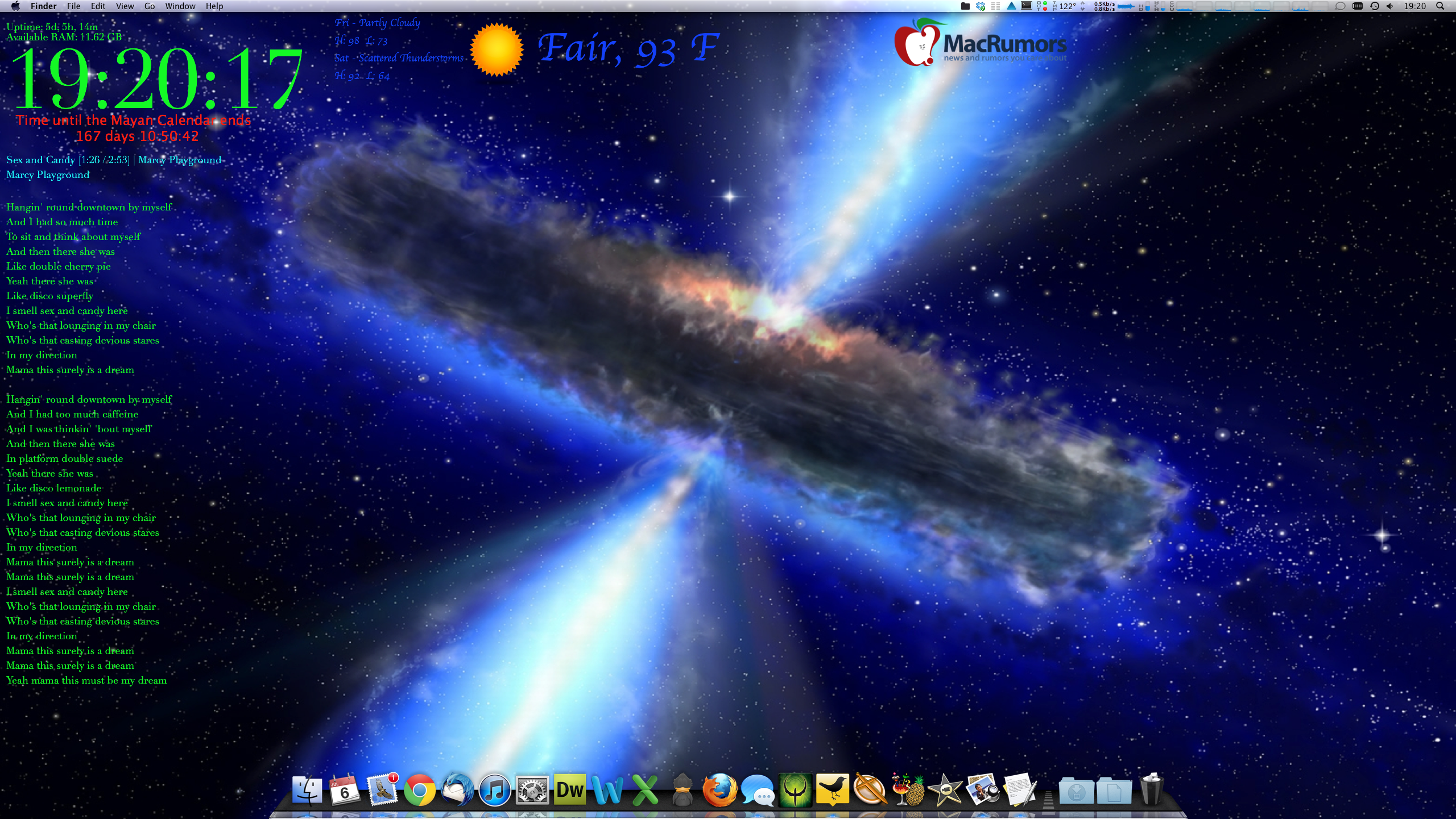Screen dimensions: 1456x819
Task: Launch cocktail and pineapple icon app
Action: click(908, 790)
